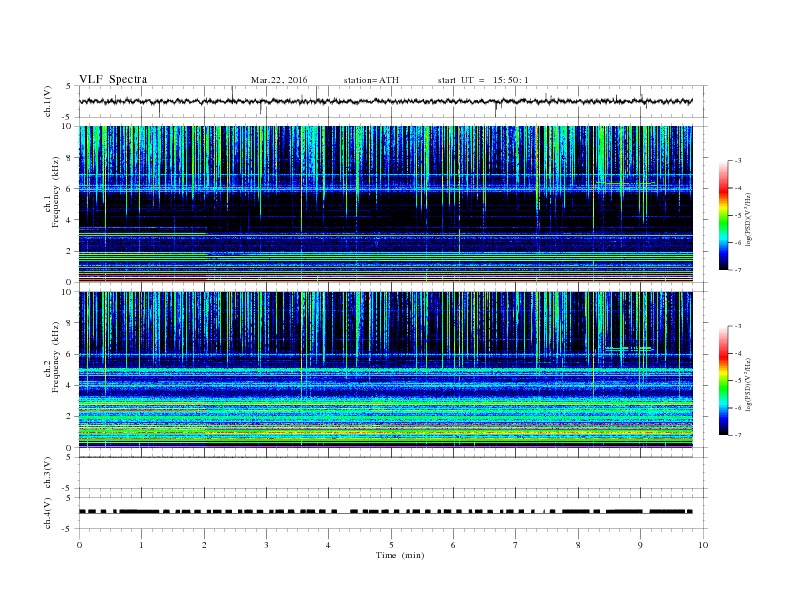The image size is (792, 612).
Task: Click the 'station=ATH' label
Action: pos(371,80)
